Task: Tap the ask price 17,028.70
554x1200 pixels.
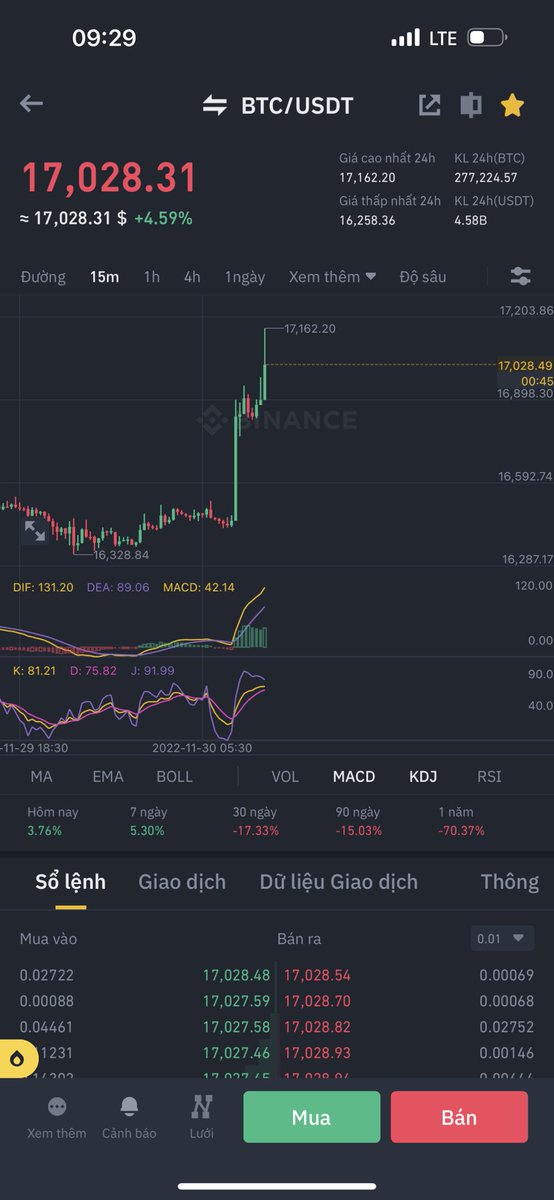Action: 318,1001
